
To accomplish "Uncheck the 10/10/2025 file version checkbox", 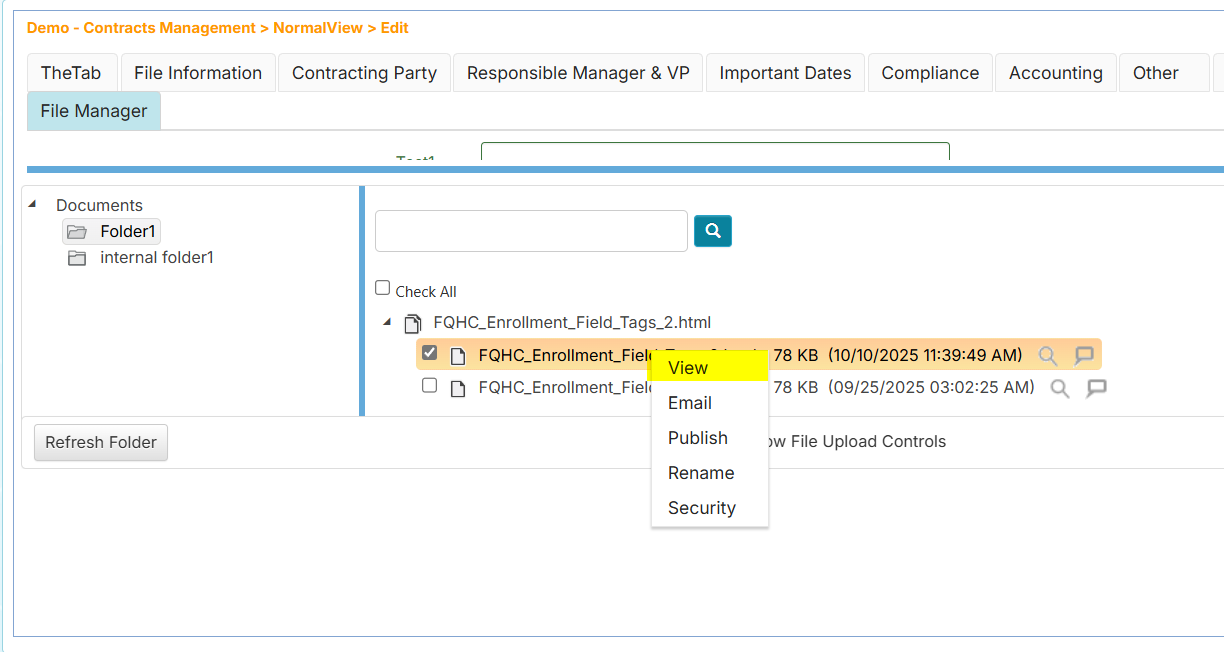I will pyautogui.click(x=430, y=353).
